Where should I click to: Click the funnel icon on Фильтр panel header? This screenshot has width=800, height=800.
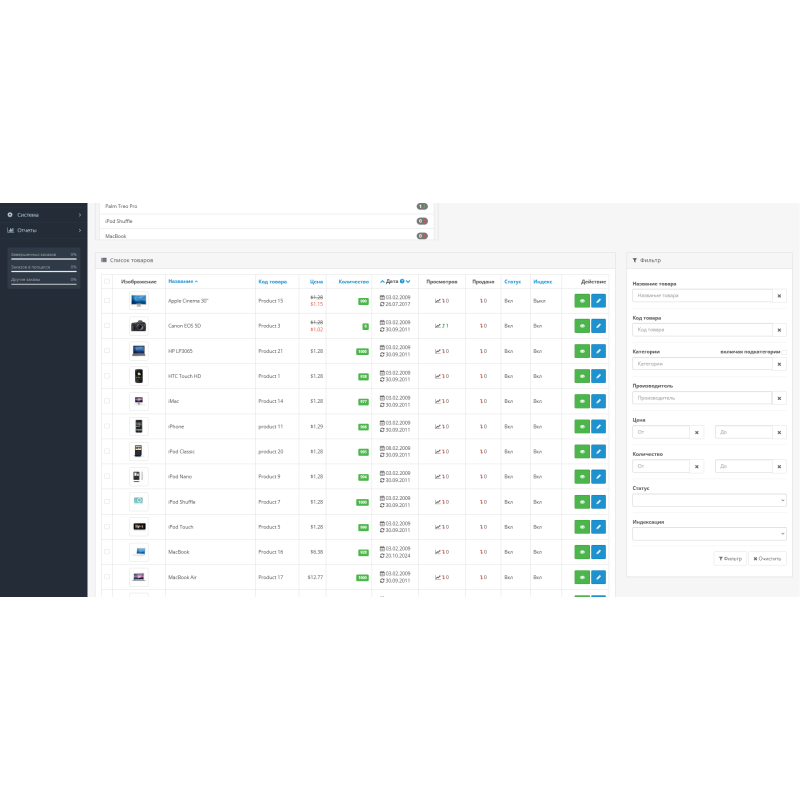636,259
